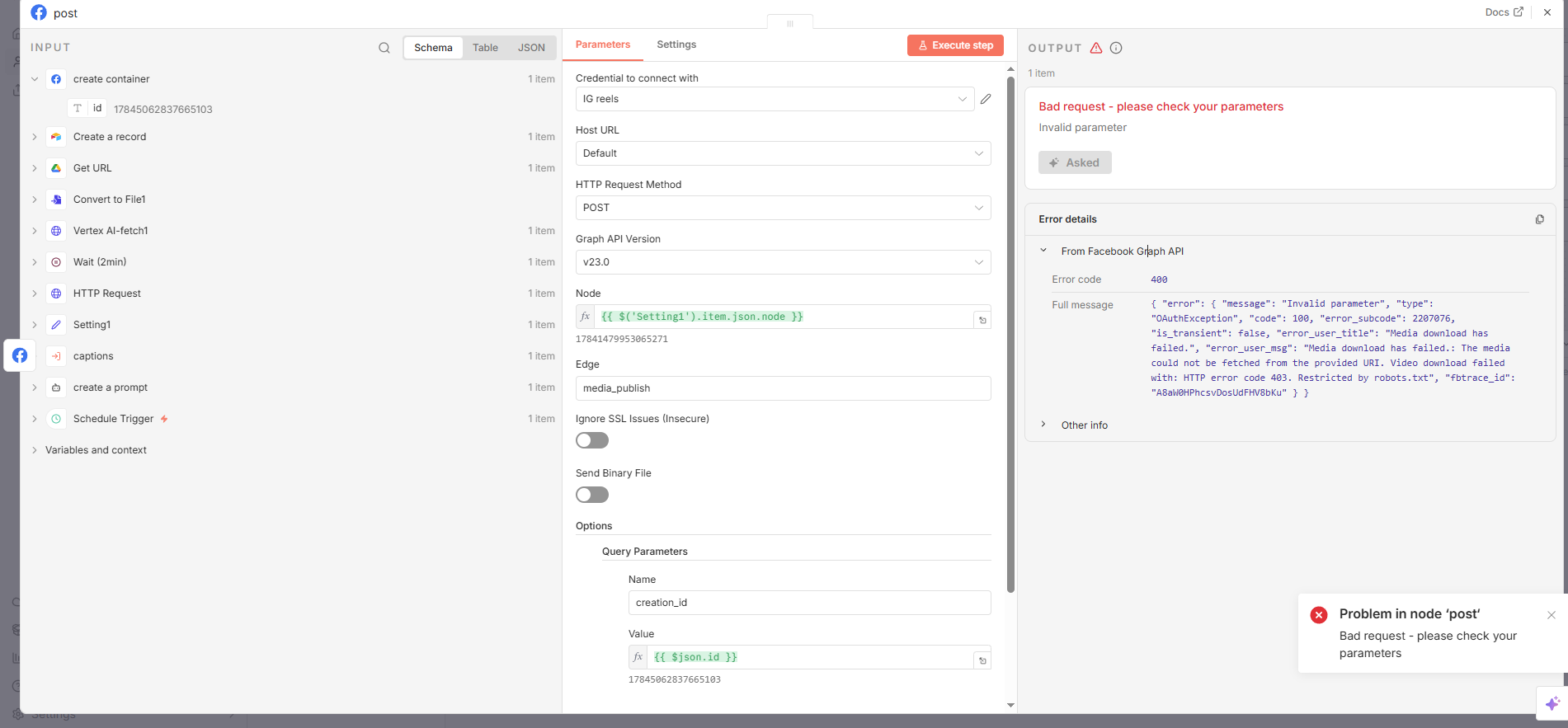
Task: Click the output error warning triangle icon
Action: (x=1096, y=48)
